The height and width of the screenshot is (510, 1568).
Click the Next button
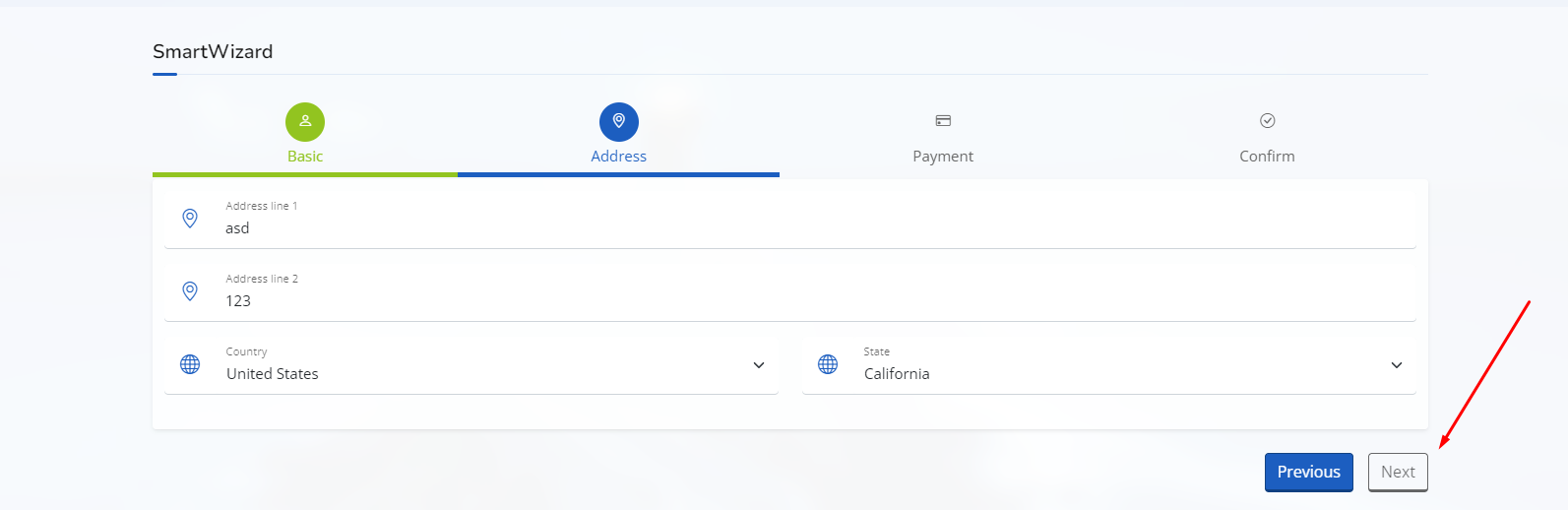pyautogui.click(x=1398, y=473)
